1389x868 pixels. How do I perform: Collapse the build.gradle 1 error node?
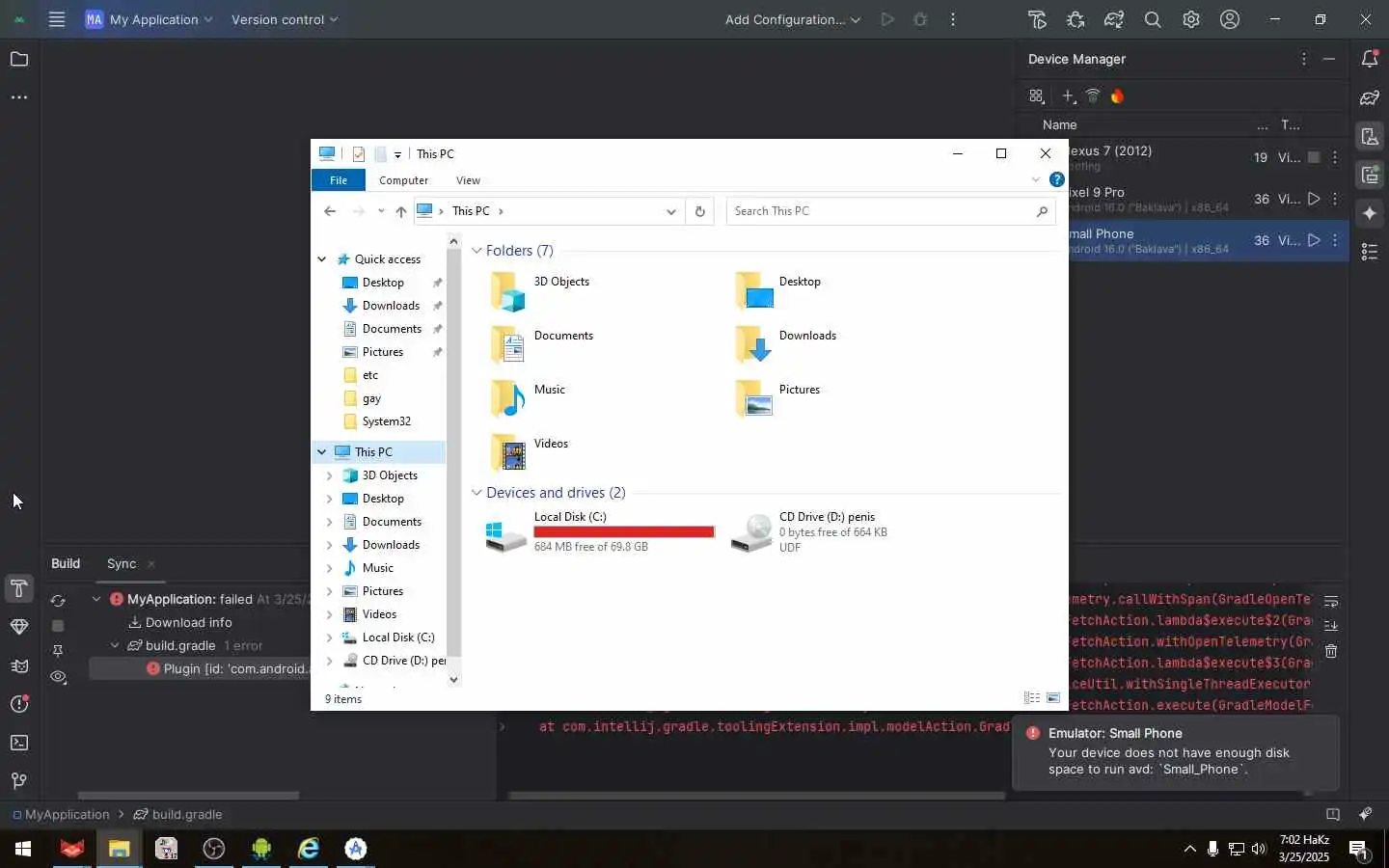[115, 646]
